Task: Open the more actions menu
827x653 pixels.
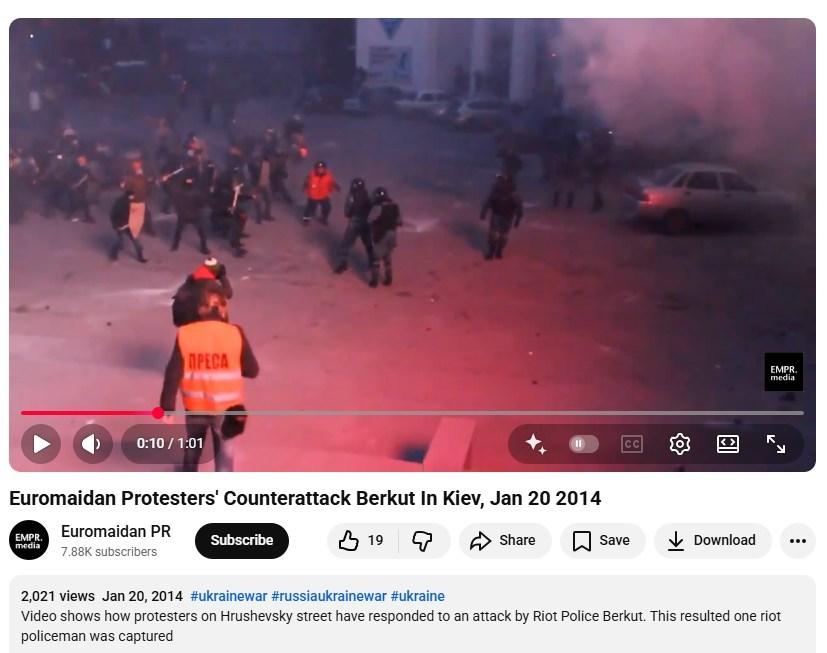Action: click(797, 540)
